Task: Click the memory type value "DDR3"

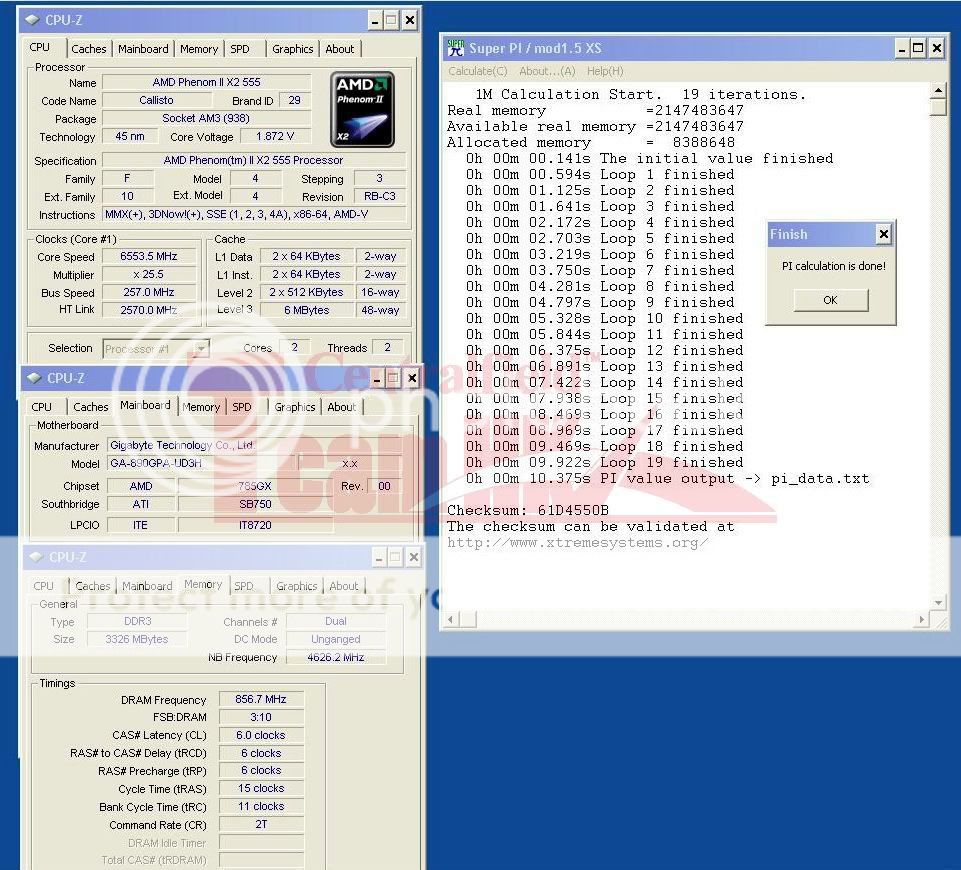Action: point(138,621)
